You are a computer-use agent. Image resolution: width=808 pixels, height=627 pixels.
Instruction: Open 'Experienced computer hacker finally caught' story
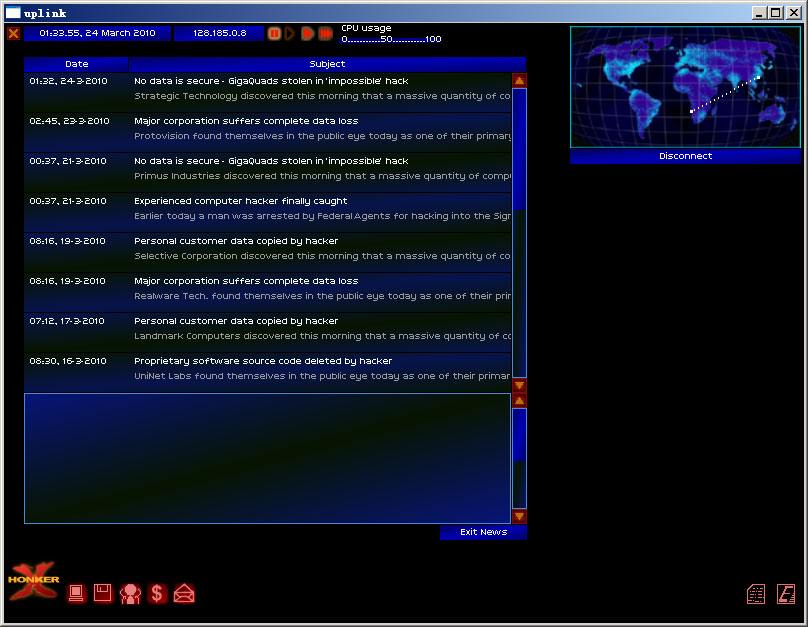pos(267,213)
